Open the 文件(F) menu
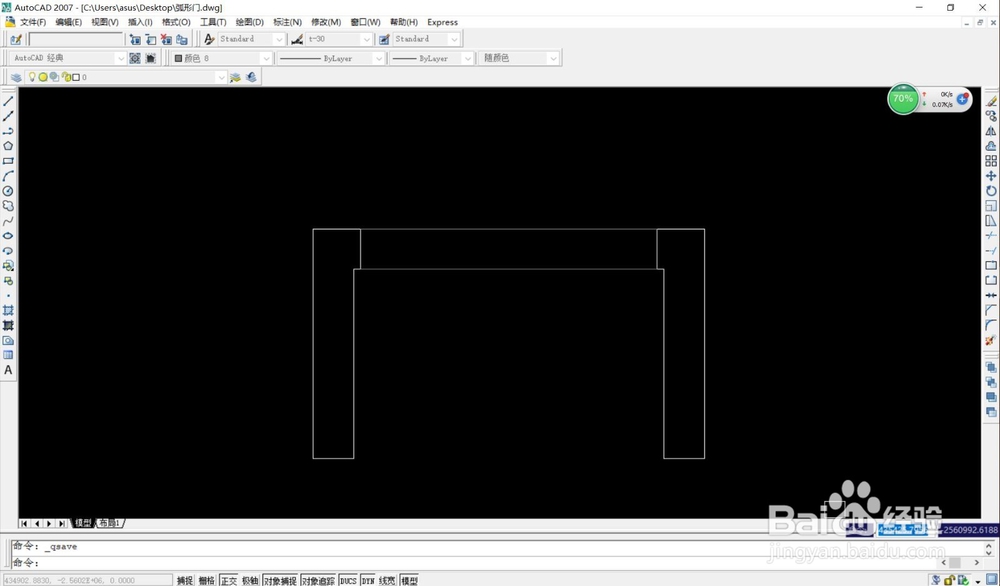 (x=33, y=22)
